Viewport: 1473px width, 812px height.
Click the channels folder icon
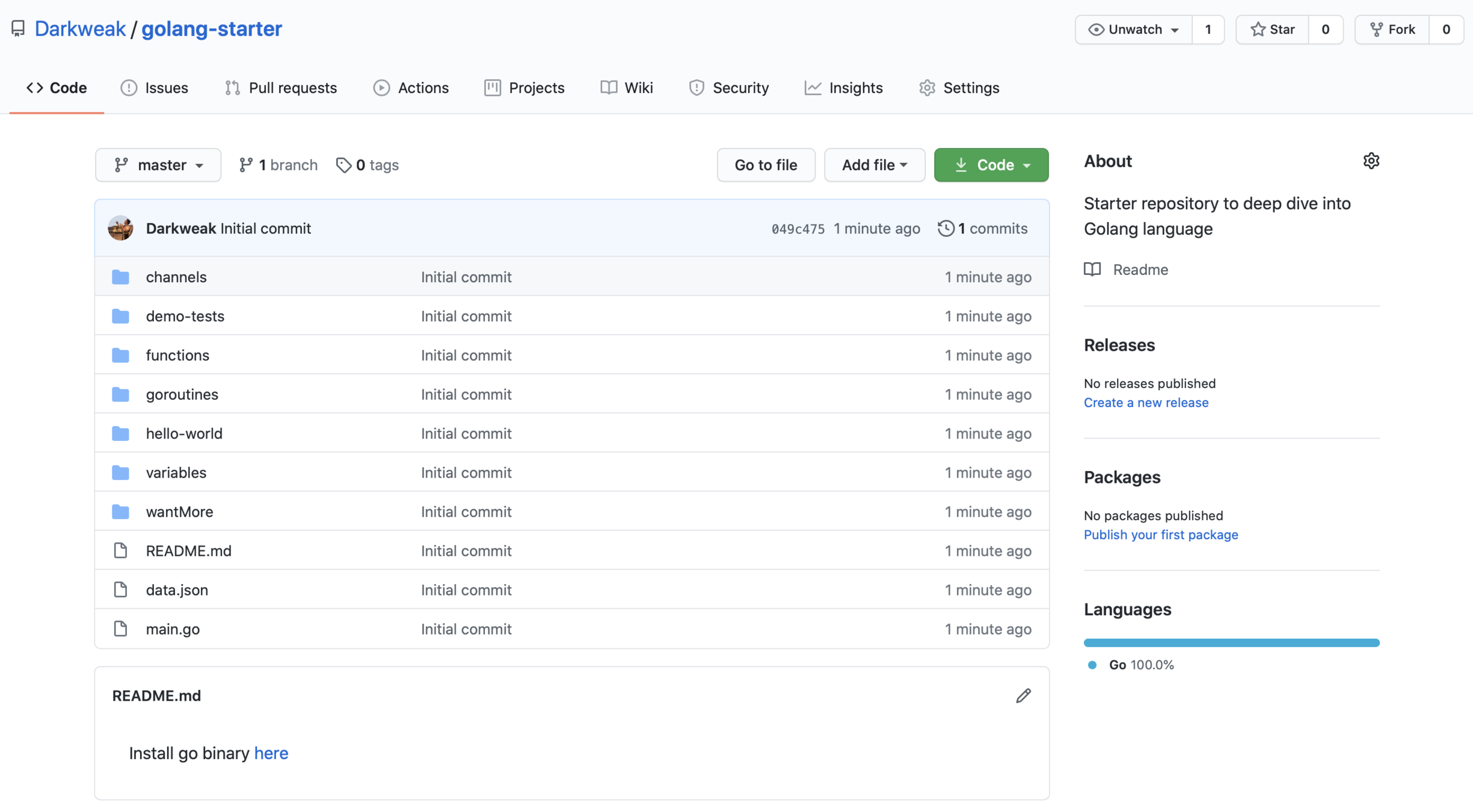(120, 277)
